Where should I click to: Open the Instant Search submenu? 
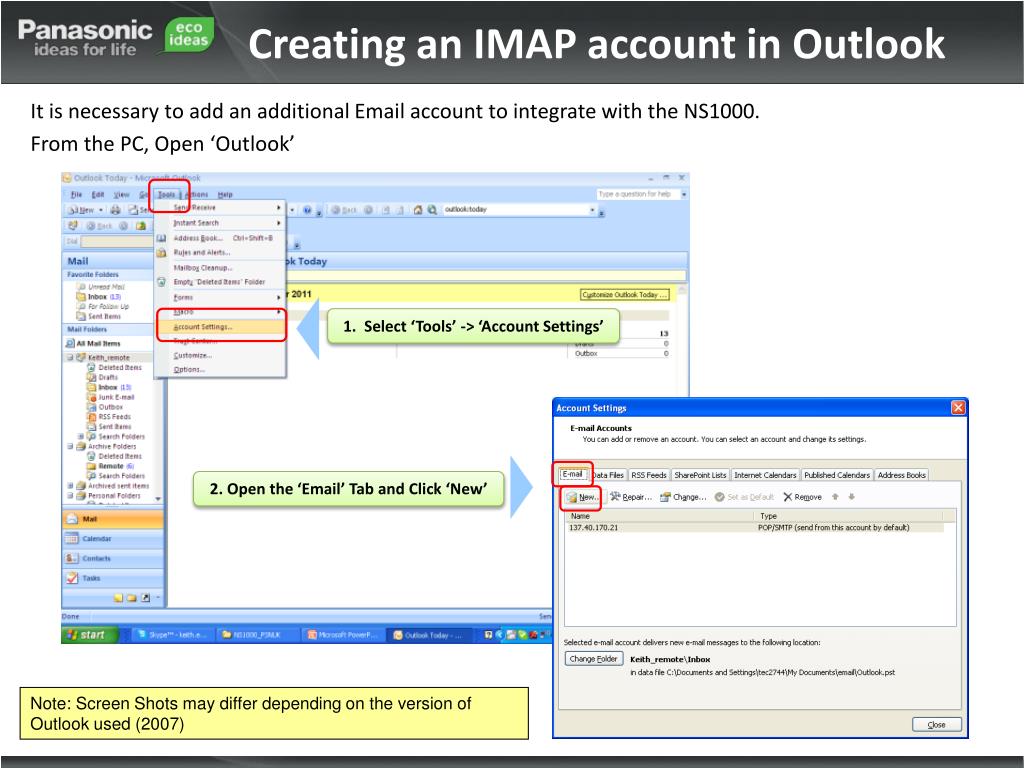220,223
